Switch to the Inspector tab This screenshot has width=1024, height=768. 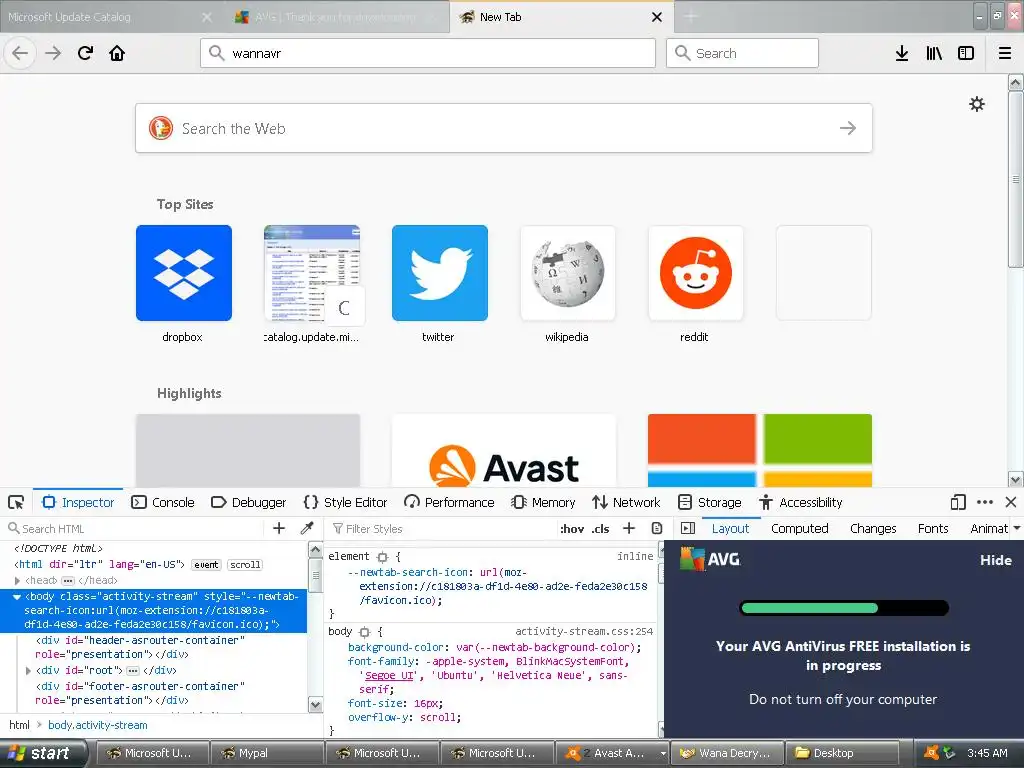[78, 502]
